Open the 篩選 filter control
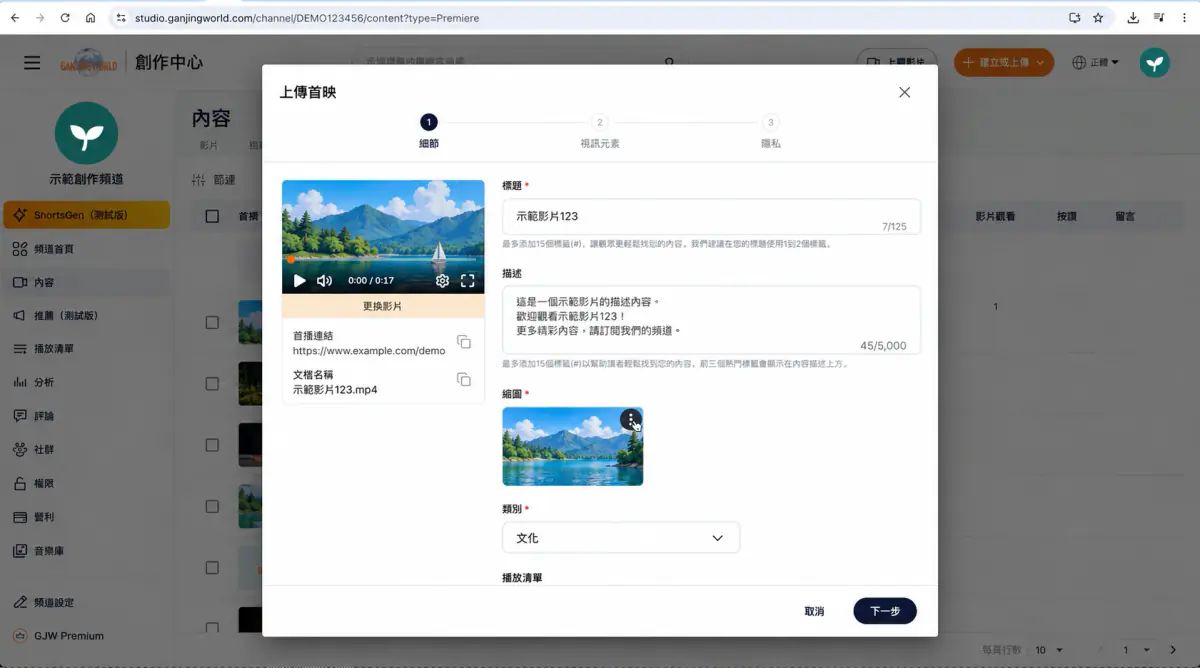Viewport: 1200px width, 668px height. point(213,180)
